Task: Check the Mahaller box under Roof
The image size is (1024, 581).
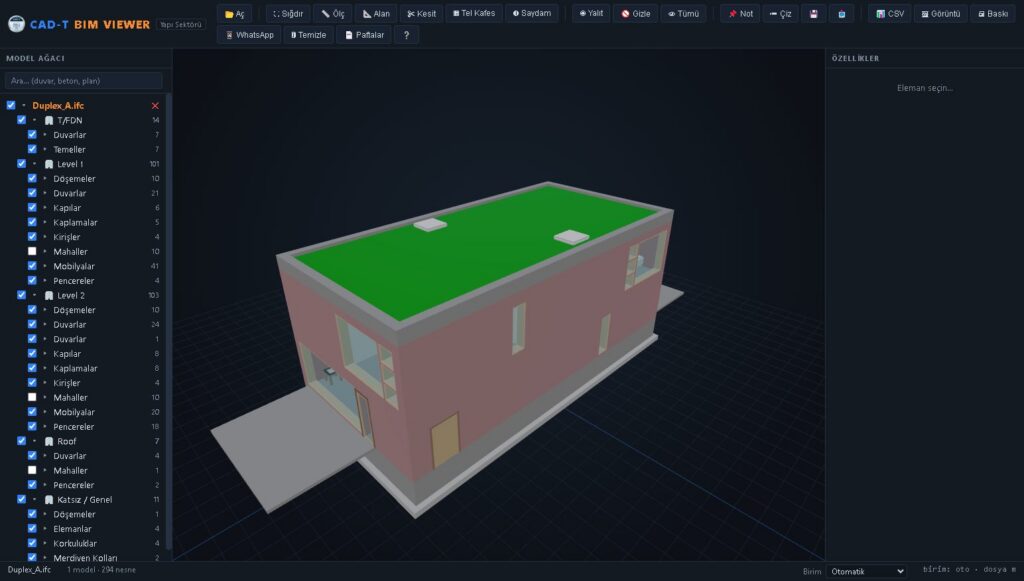Action: pos(32,470)
